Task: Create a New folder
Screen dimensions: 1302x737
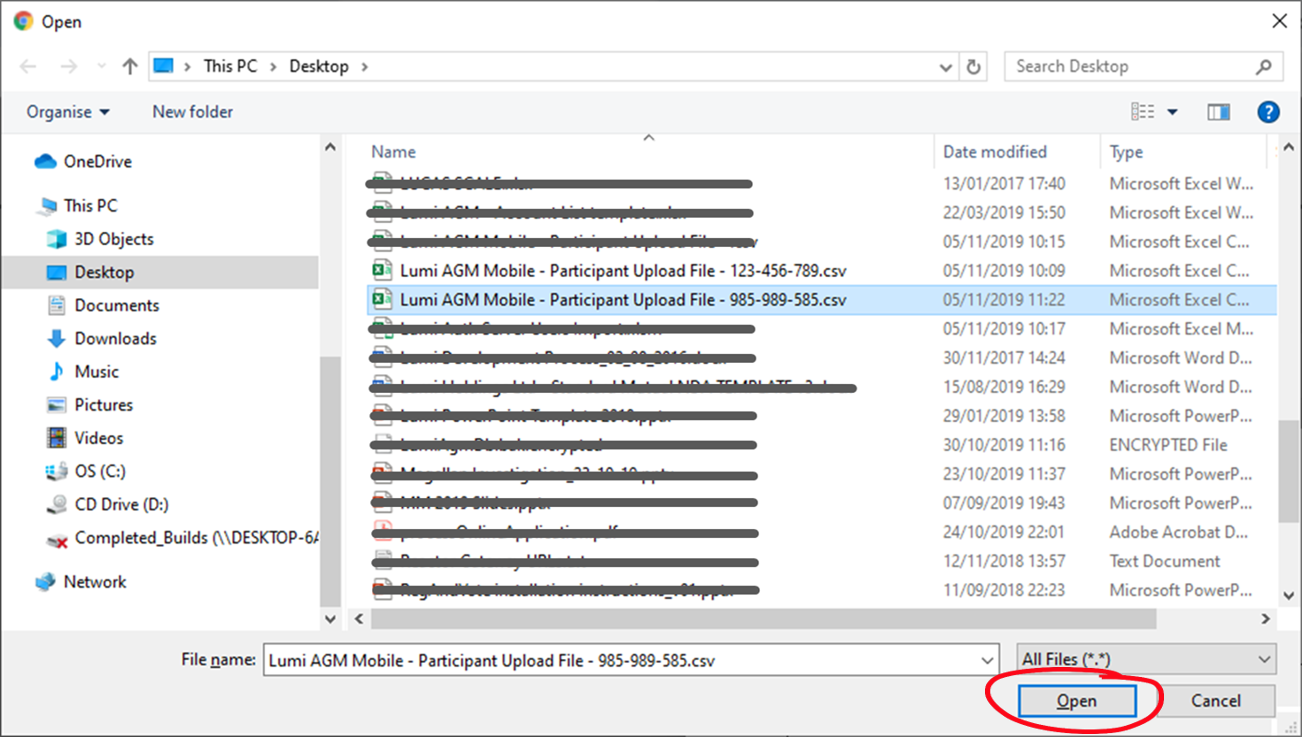Action: (192, 112)
